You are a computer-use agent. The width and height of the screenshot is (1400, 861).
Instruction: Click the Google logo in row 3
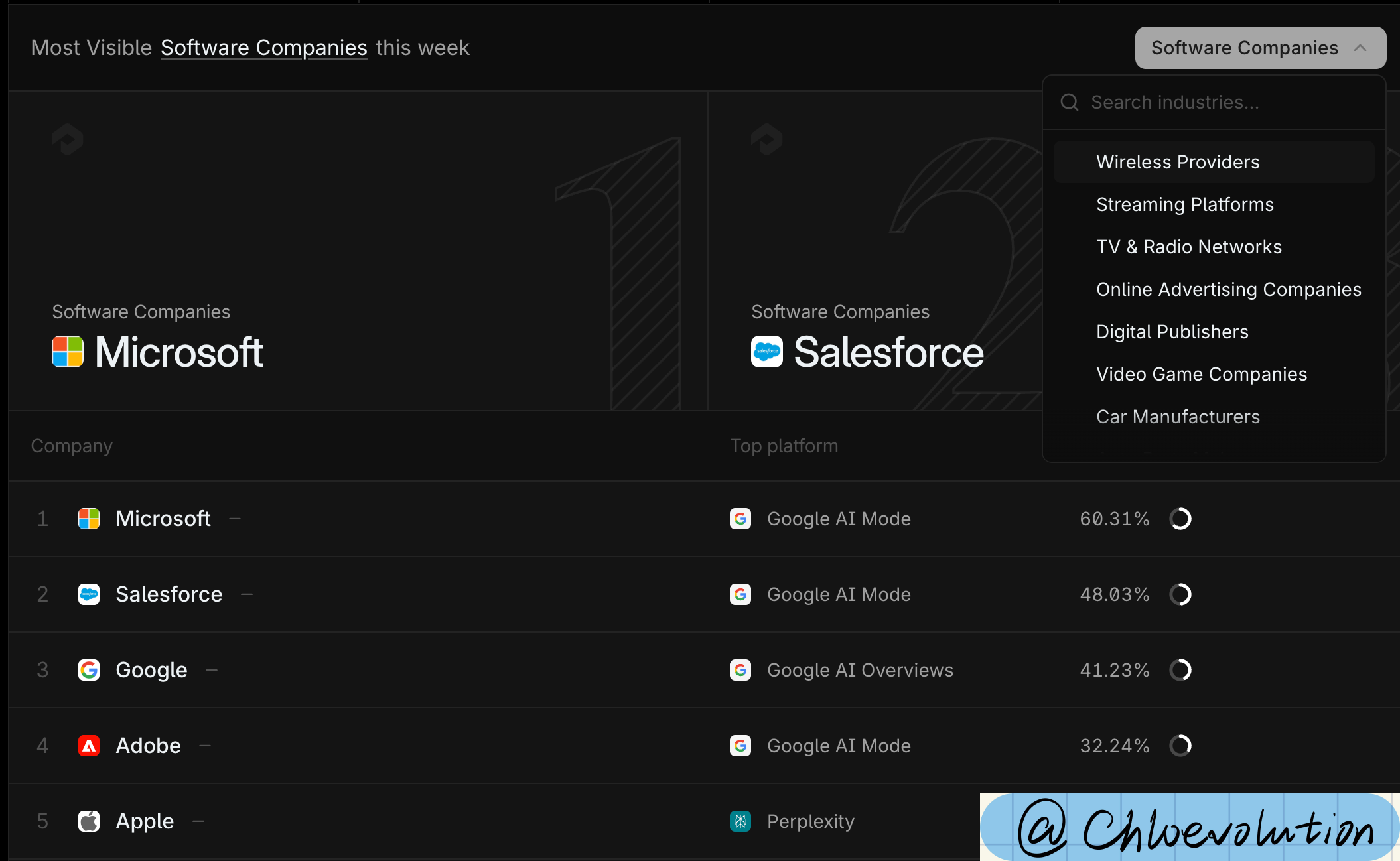pyautogui.click(x=89, y=670)
